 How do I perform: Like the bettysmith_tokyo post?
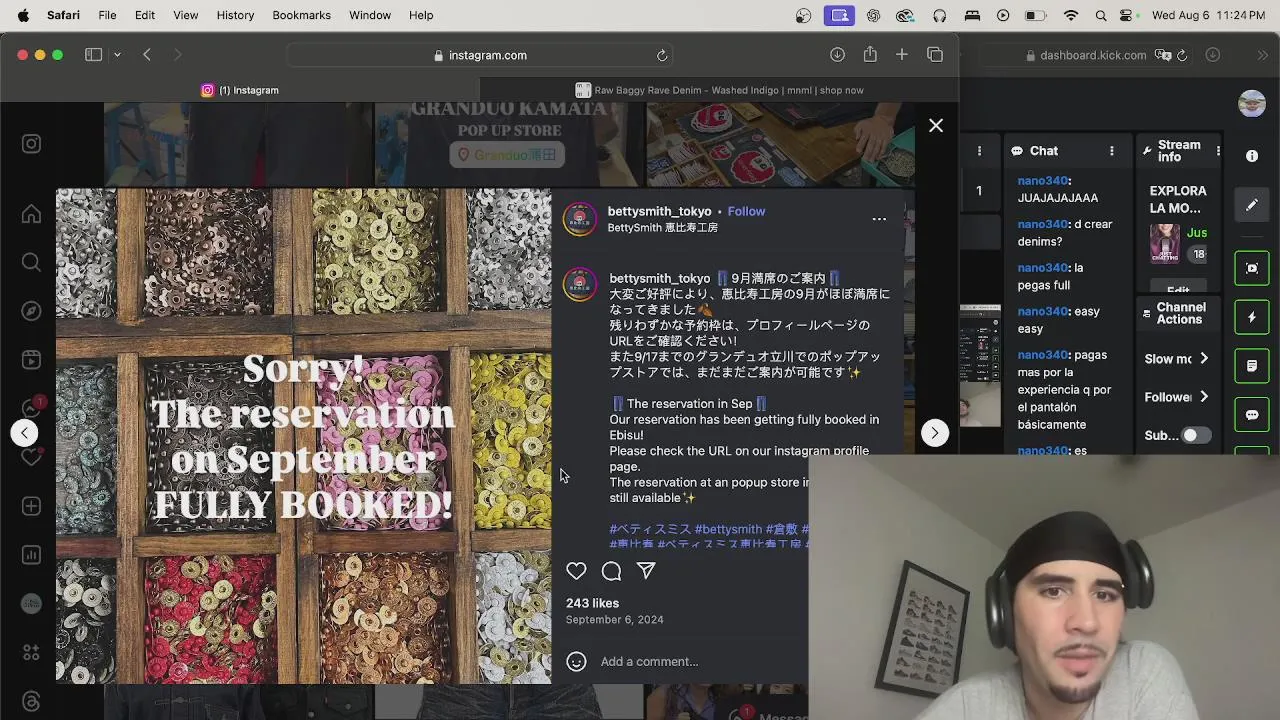[x=576, y=571]
